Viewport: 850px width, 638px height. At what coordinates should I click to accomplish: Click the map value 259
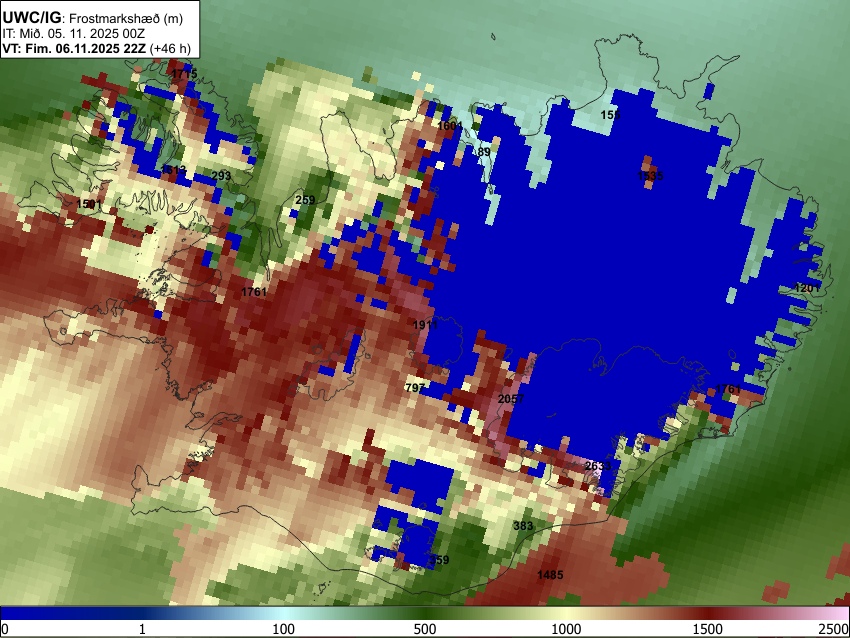point(305,200)
